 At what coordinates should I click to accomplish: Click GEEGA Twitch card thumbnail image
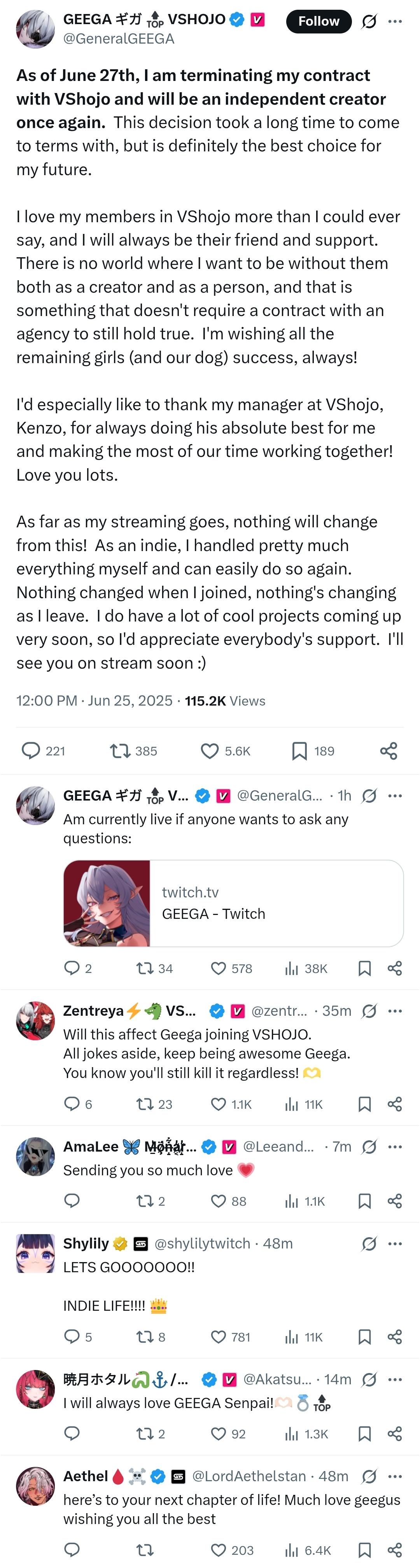(x=107, y=903)
